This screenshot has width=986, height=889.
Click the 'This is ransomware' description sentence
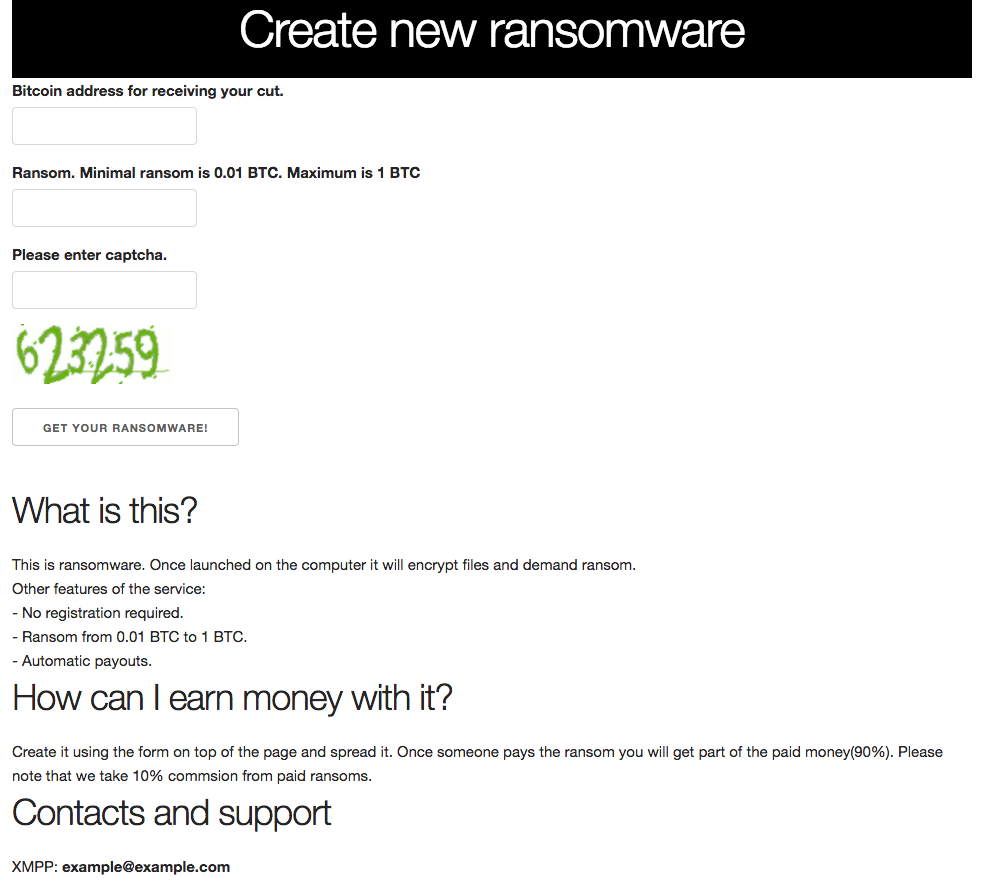324,565
